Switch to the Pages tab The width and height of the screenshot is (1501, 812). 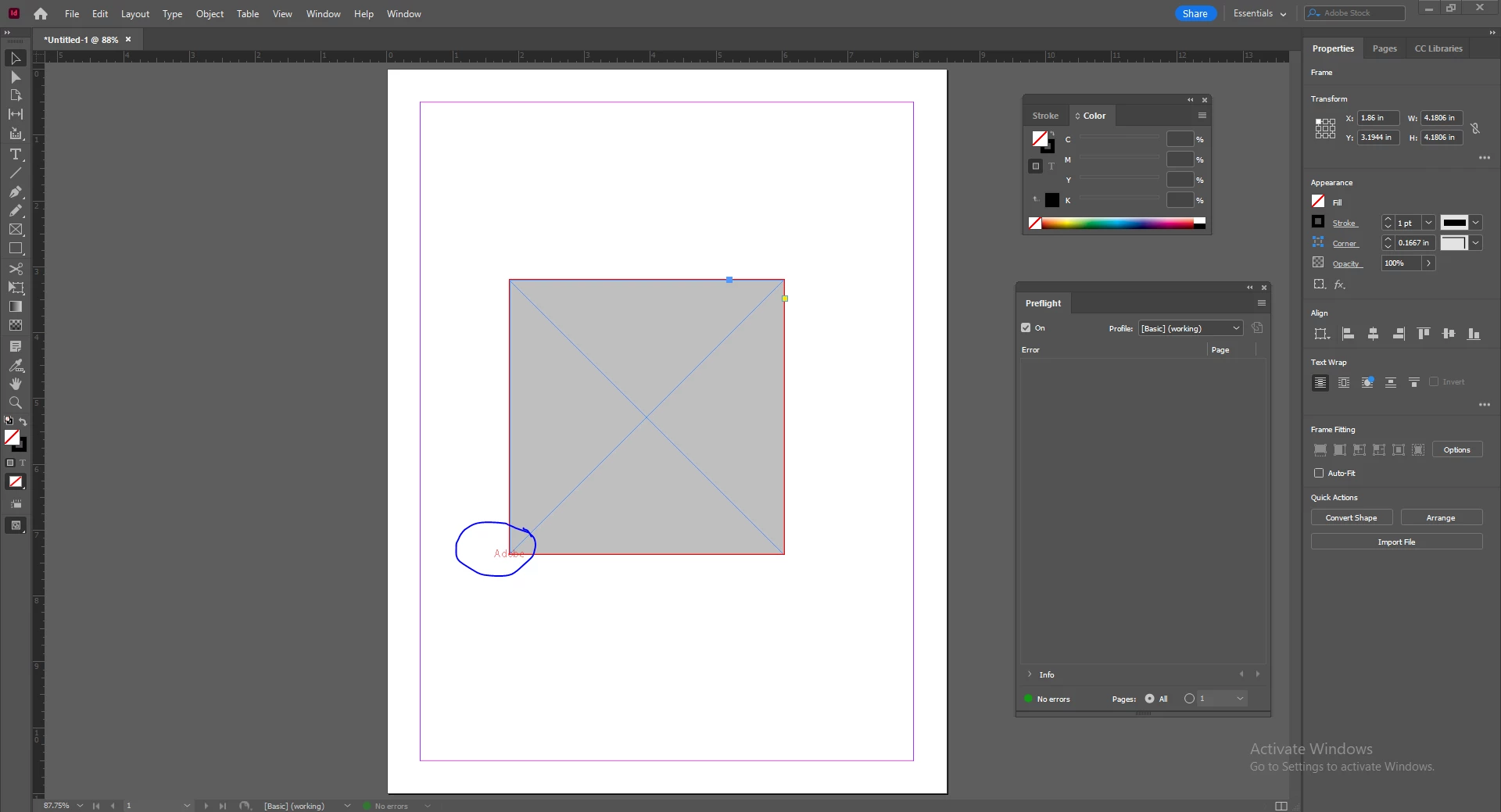[1385, 48]
